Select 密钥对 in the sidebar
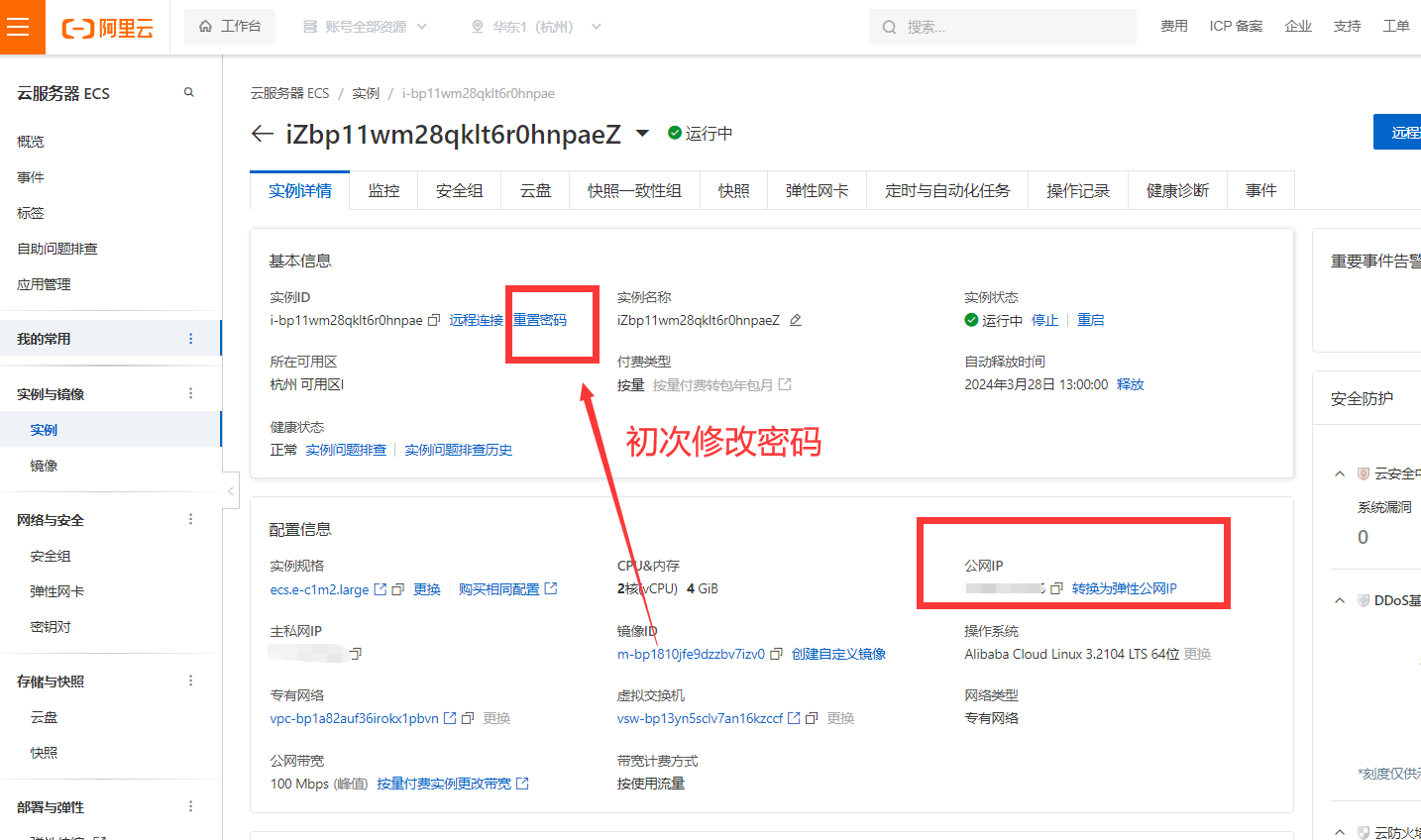1421x840 pixels. click(x=51, y=627)
